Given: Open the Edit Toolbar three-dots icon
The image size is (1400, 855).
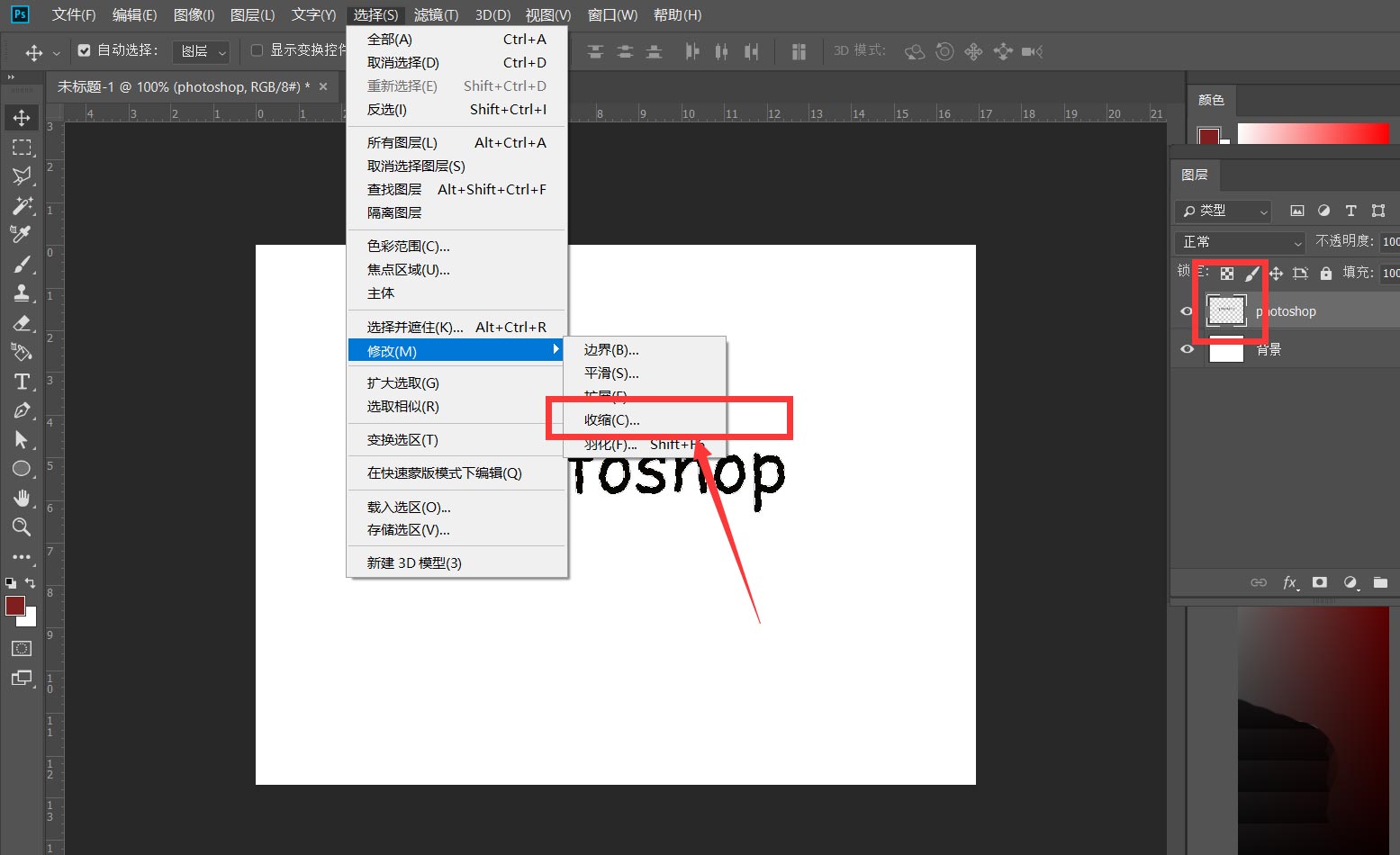Looking at the screenshot, I should tap(22, 556).
